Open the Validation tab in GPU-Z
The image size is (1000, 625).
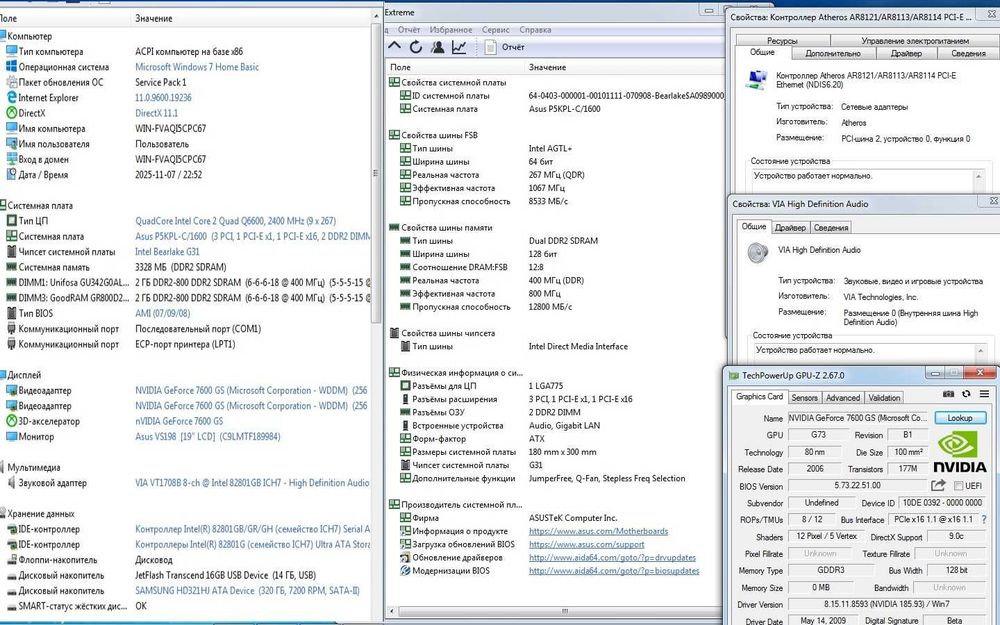[884, 398]
